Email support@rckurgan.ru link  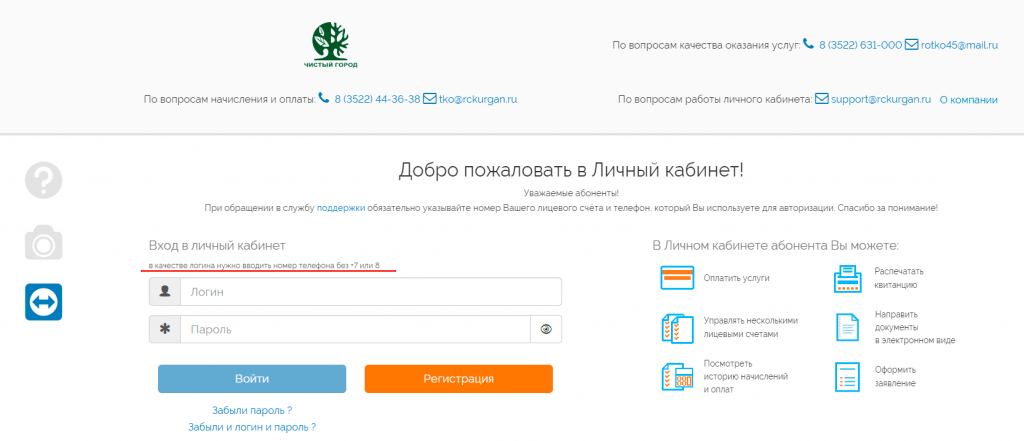tap(881, 100)
